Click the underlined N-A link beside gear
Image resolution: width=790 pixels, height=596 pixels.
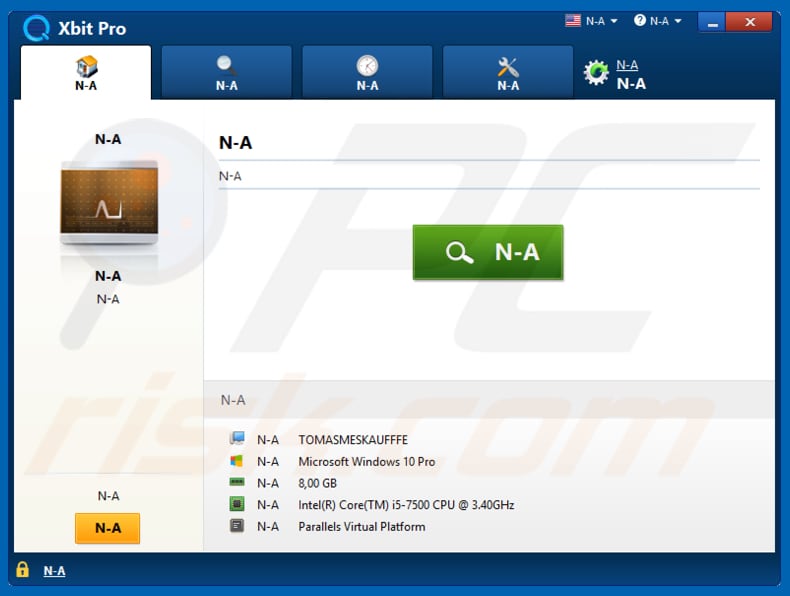[x=627, y=65]
